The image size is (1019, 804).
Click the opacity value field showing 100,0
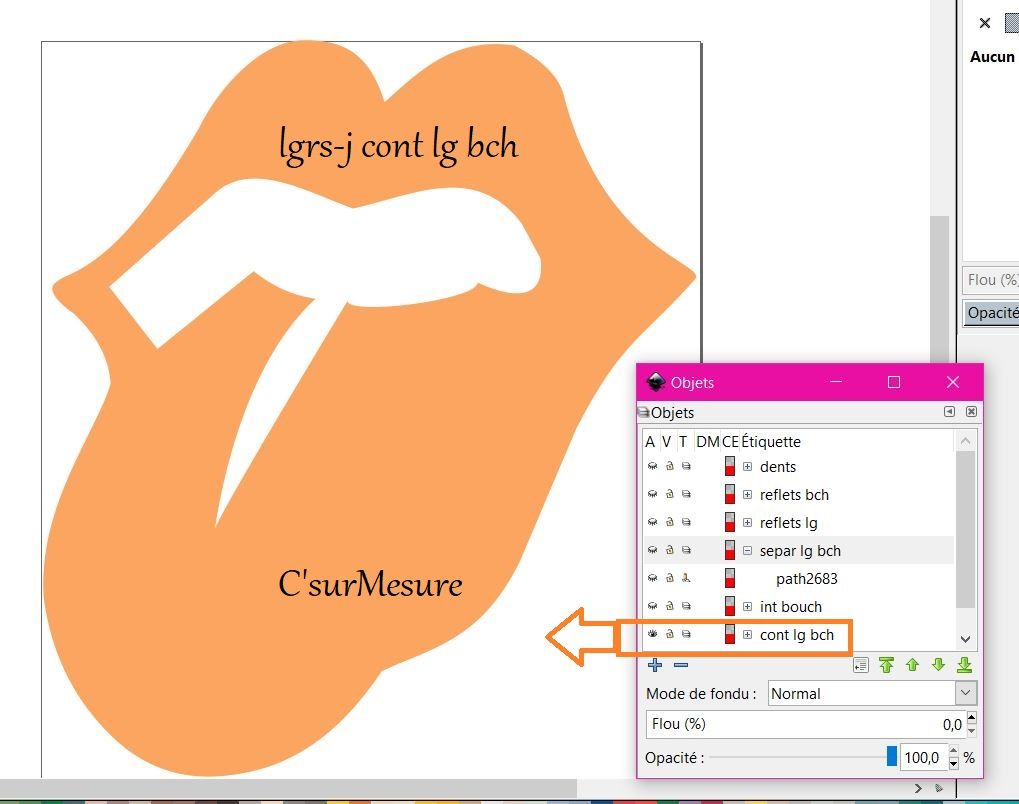tap(923, 757)
